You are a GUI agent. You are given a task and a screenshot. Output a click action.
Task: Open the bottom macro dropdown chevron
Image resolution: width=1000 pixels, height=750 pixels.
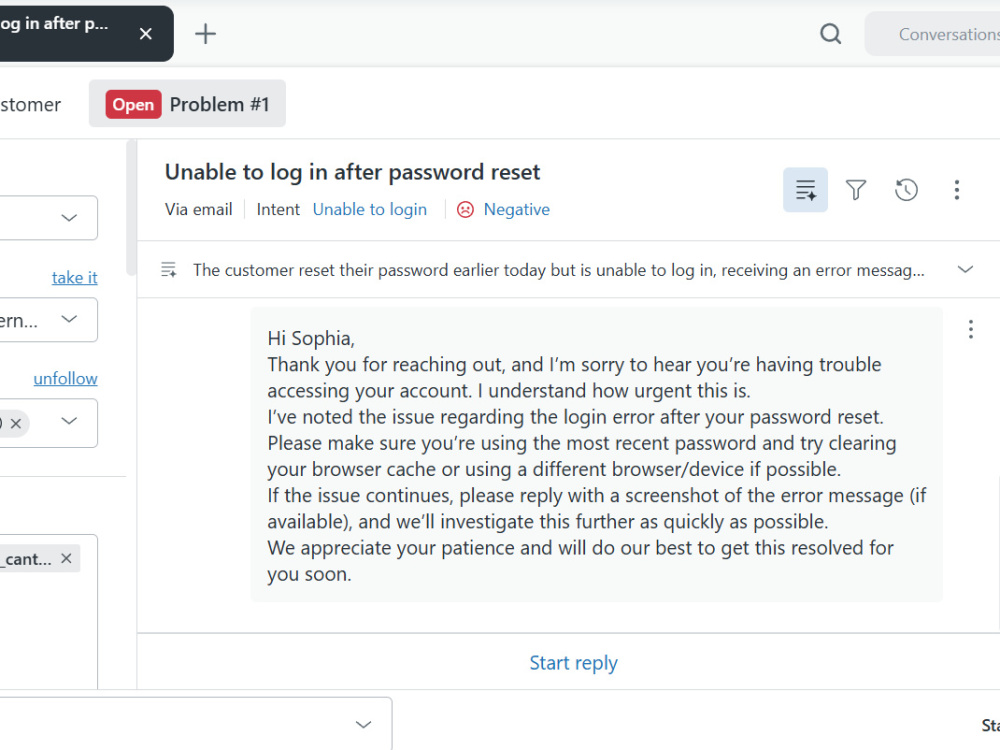tap(364, 724)
